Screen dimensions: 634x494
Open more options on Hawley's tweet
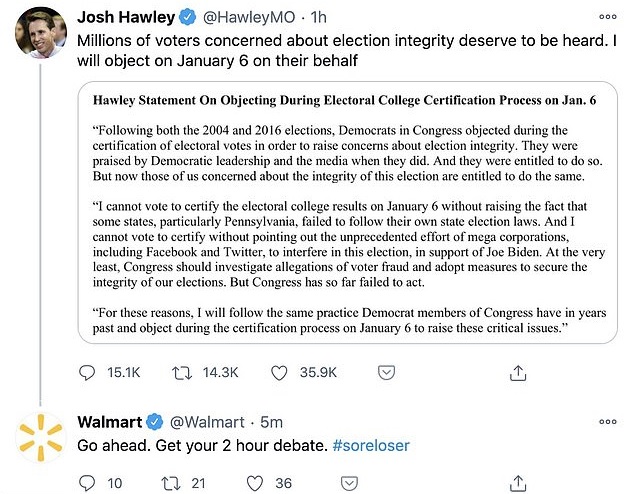(608, 18)
